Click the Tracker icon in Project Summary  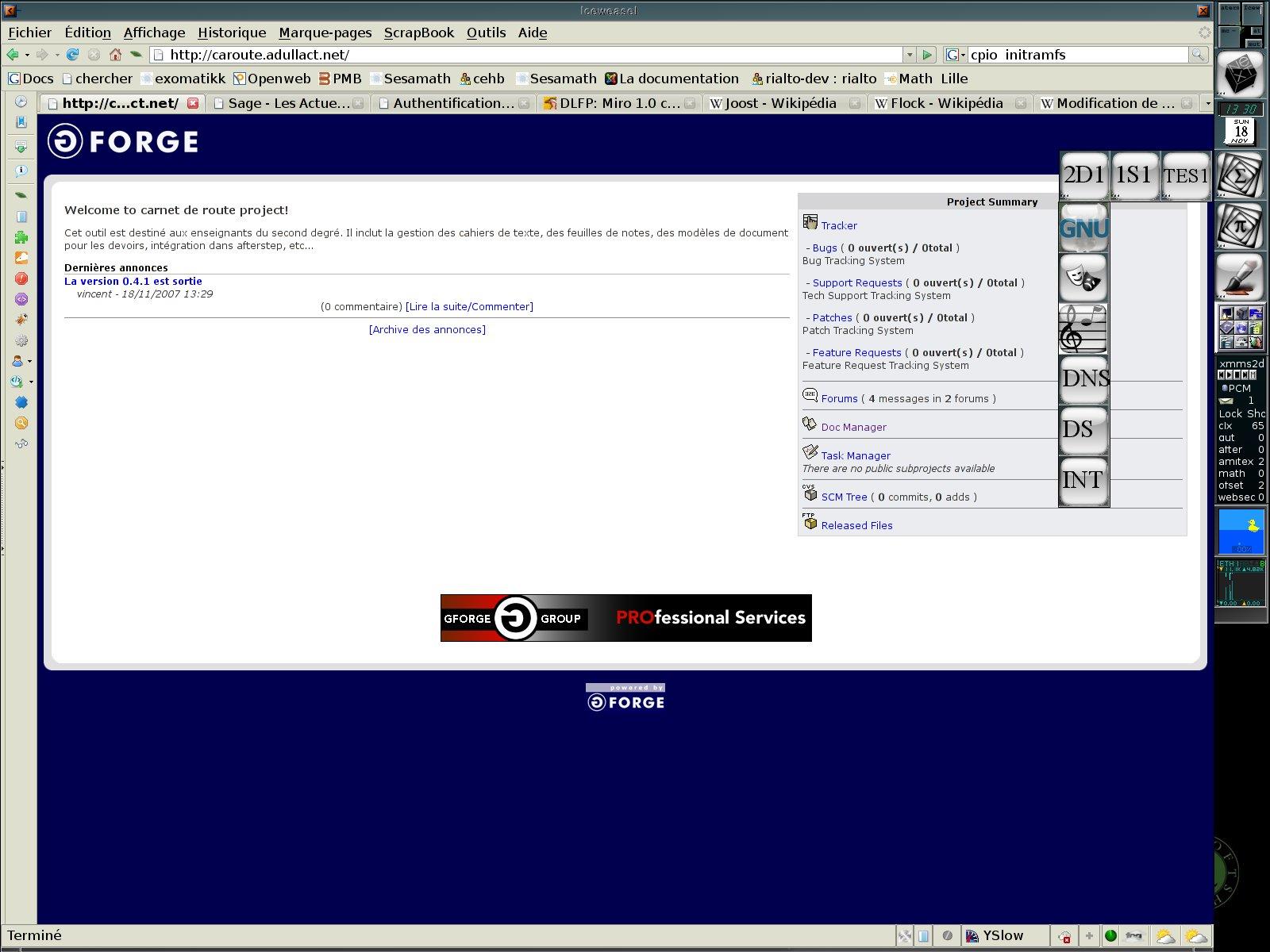point(810,222)
